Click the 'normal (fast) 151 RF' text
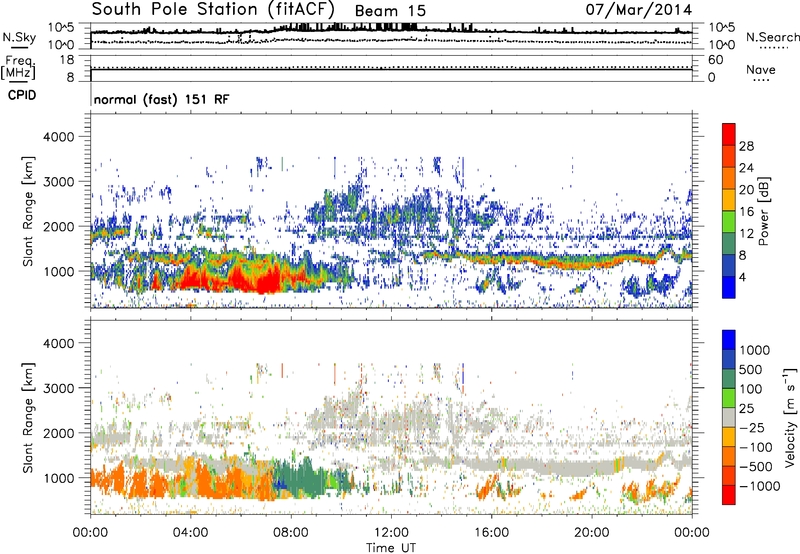This screenshot has width=800, height=554. 161,99
